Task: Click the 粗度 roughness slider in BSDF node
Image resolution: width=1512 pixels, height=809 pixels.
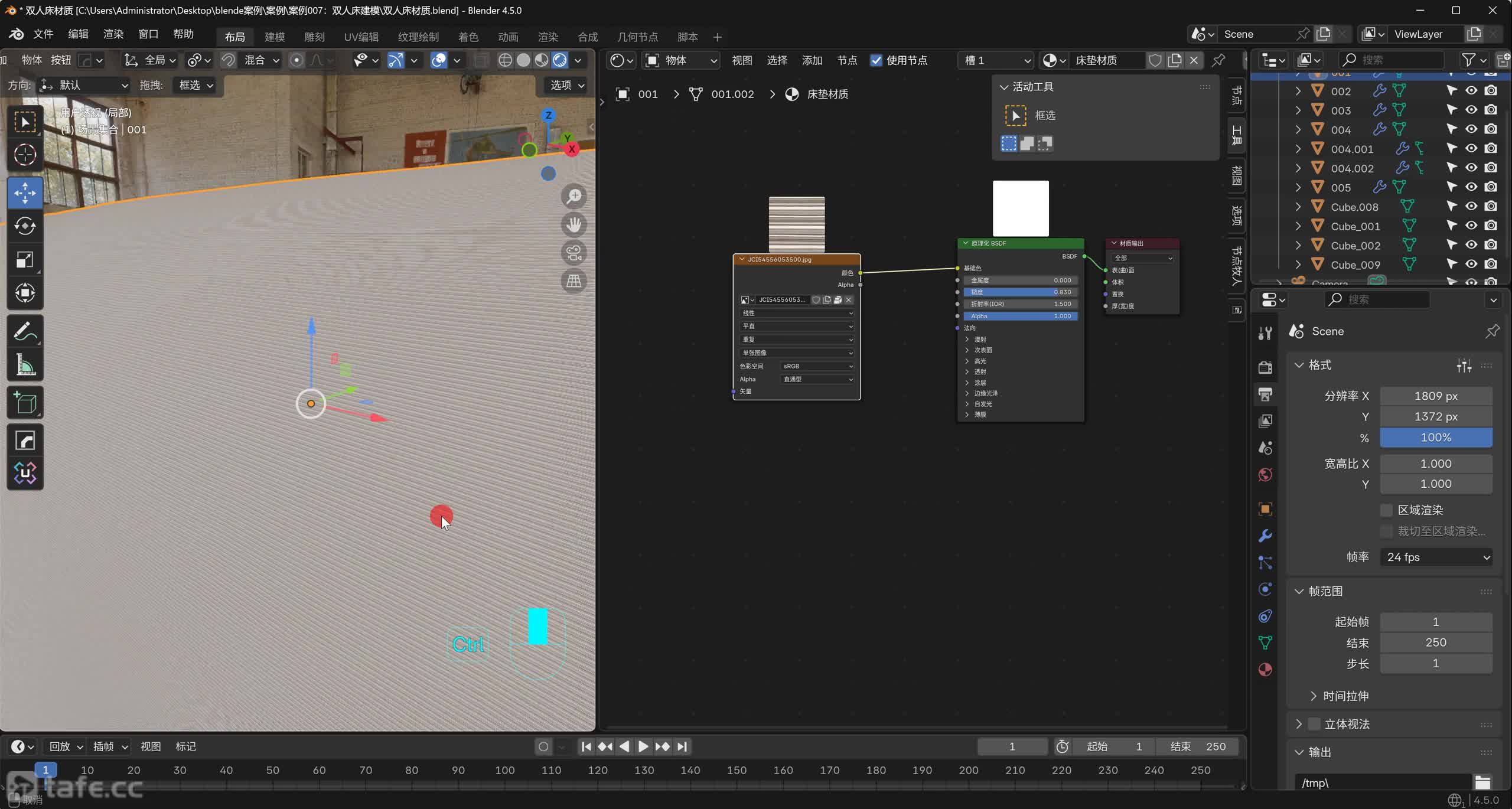Action: [1020, 292]
